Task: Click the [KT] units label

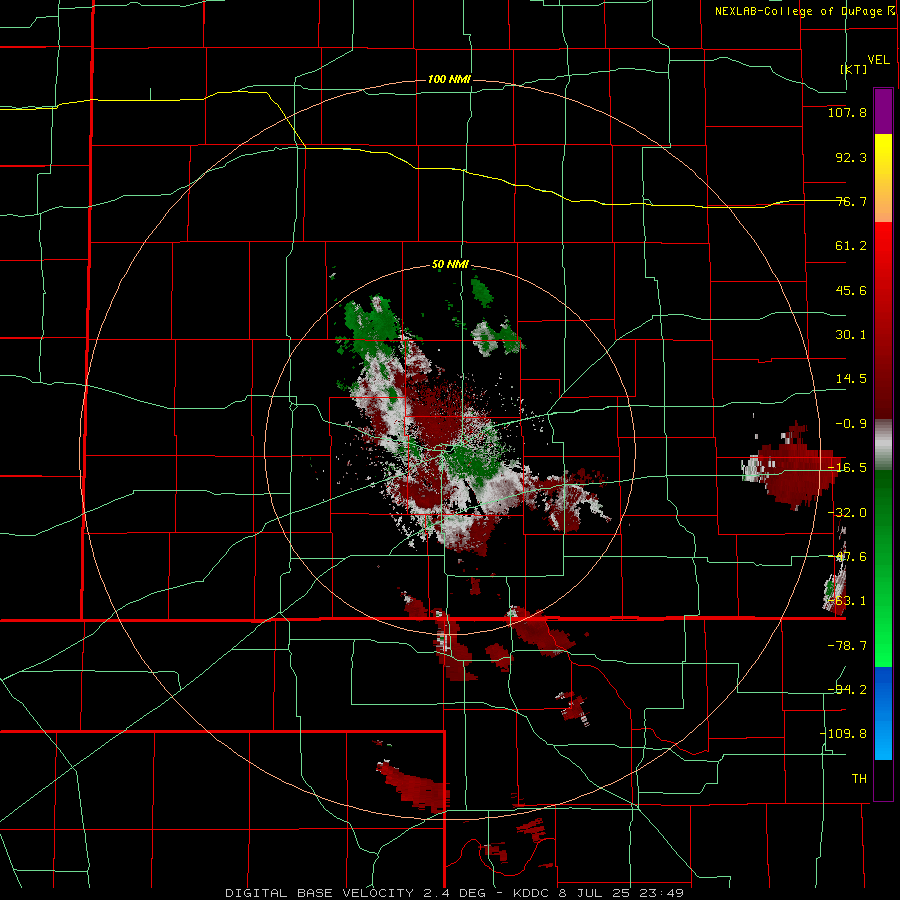Action: (854, 69)
